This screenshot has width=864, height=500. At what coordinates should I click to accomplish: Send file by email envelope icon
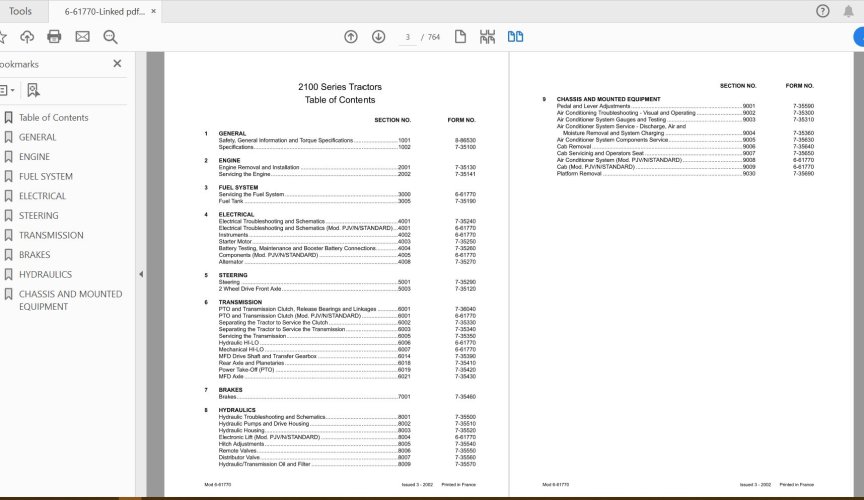pos(82,37)
